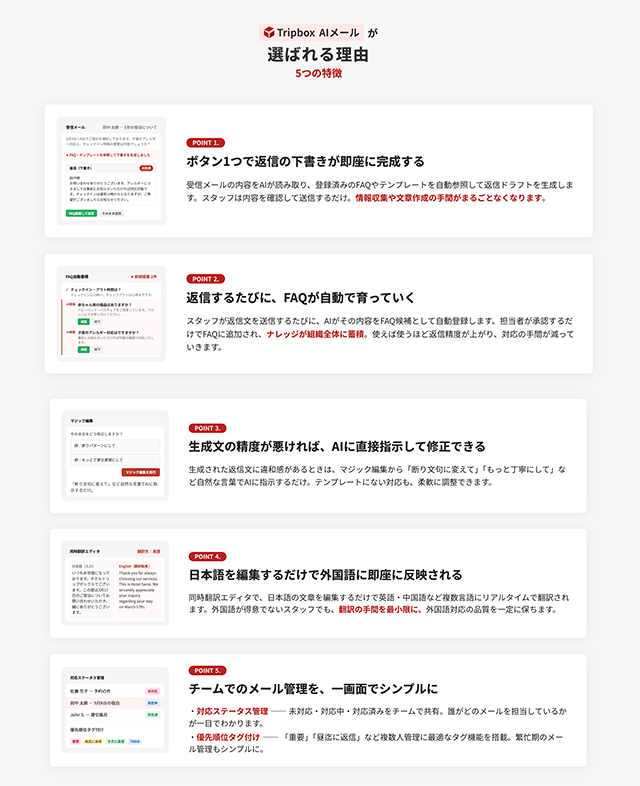Click the green FAQ send button in mail mockup
Screen dimensions: 640x786
point(81,213)
